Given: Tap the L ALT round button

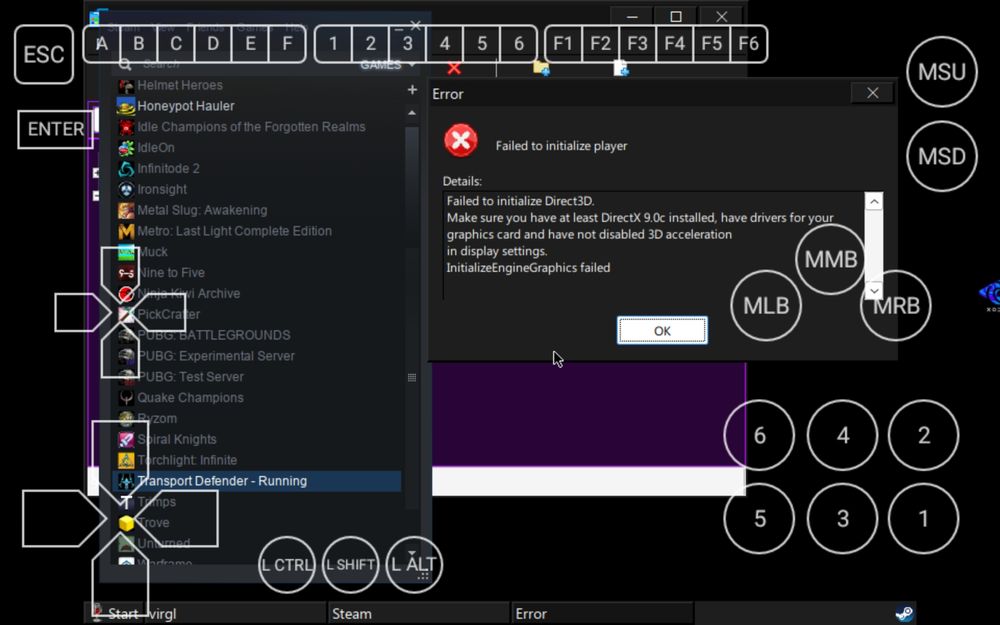Looking at the screenshot, I should [414, 565].
